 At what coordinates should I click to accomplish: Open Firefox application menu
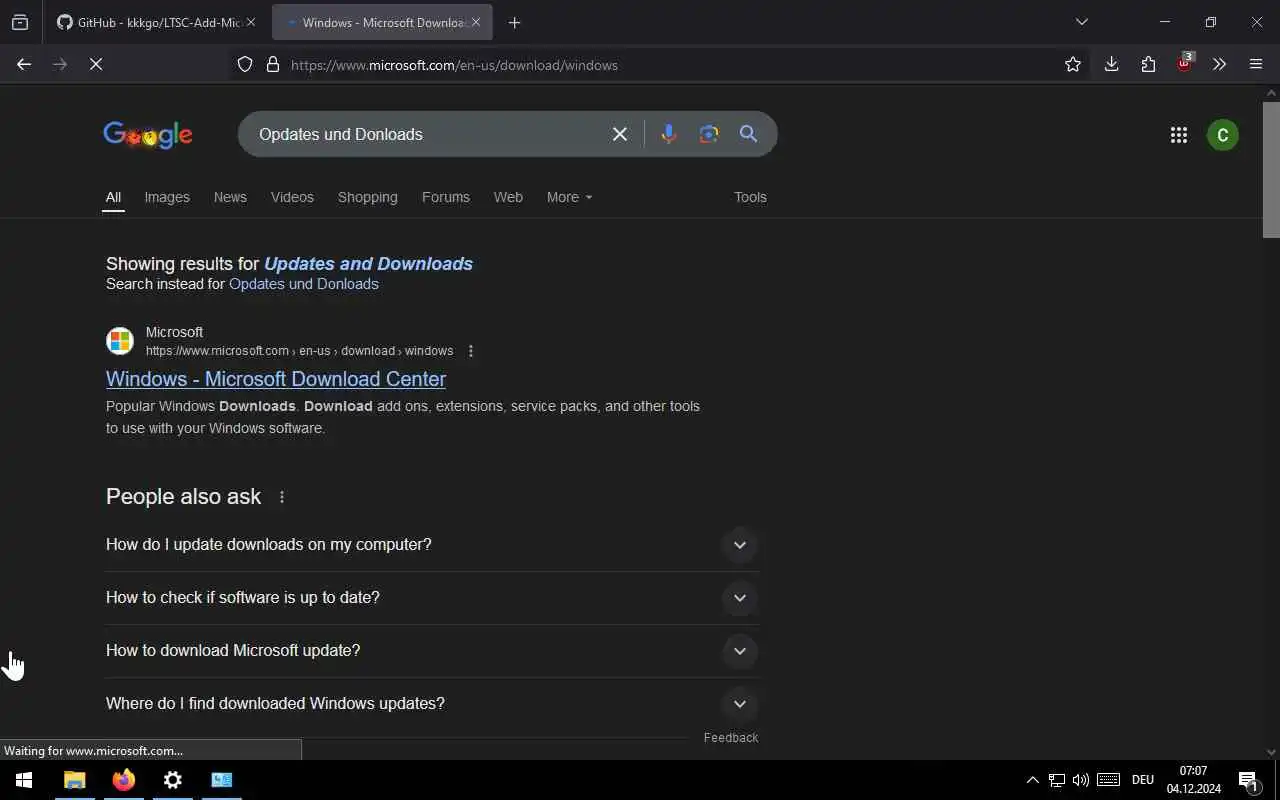click(1256, 64)
